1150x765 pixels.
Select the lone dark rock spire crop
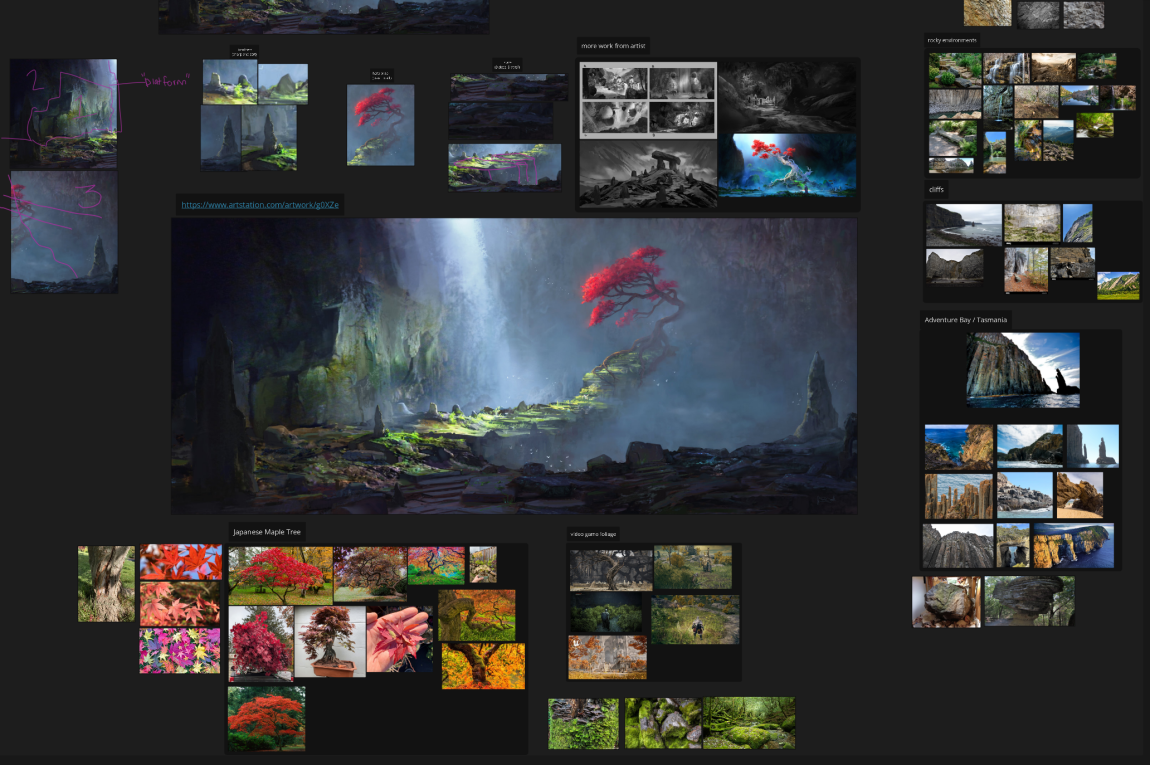tap(221, 138)
